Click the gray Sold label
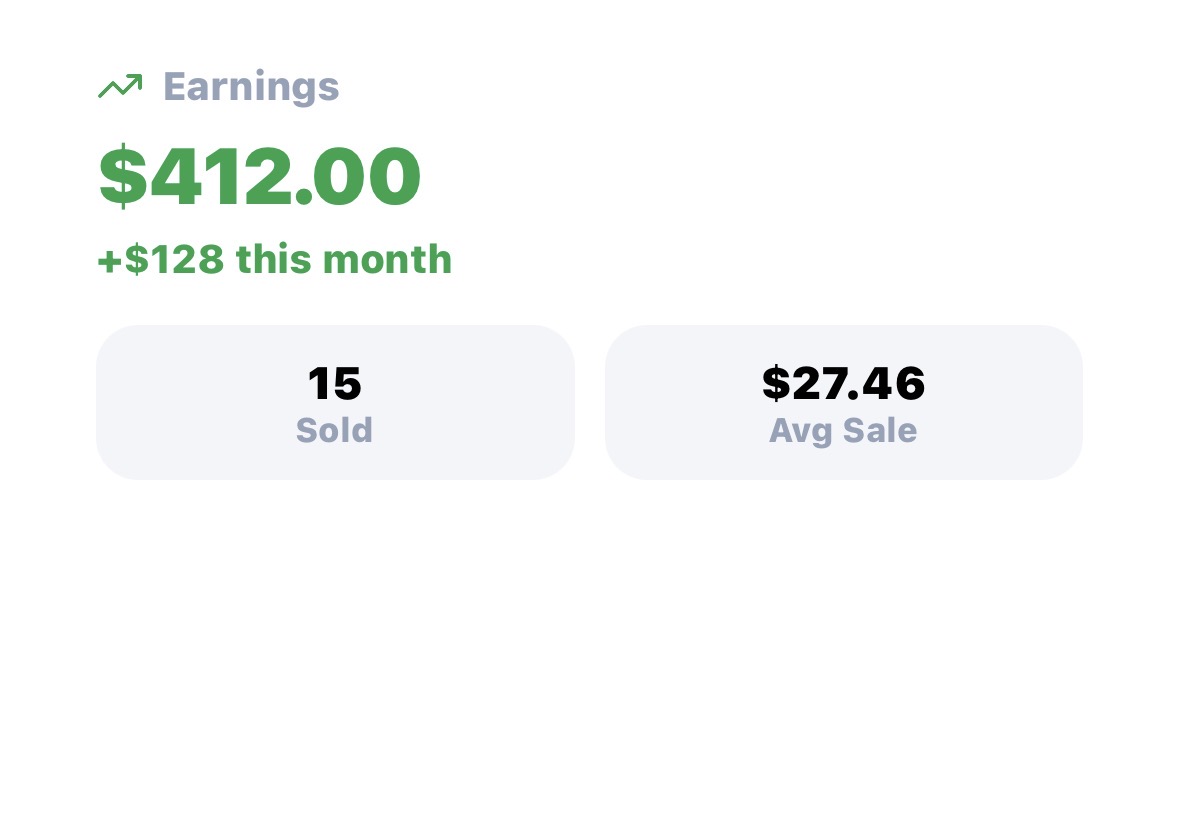Screen dimensions: 1179x815 (335, 431)
